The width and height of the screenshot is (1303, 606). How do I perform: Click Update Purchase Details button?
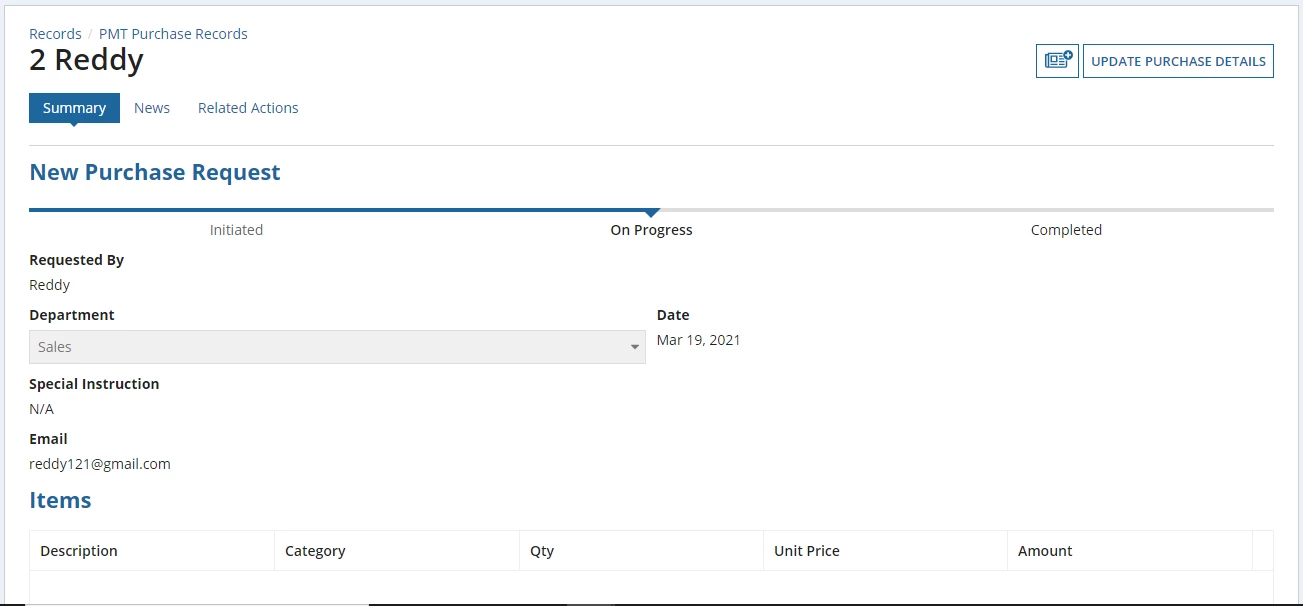coord(1178,61)
